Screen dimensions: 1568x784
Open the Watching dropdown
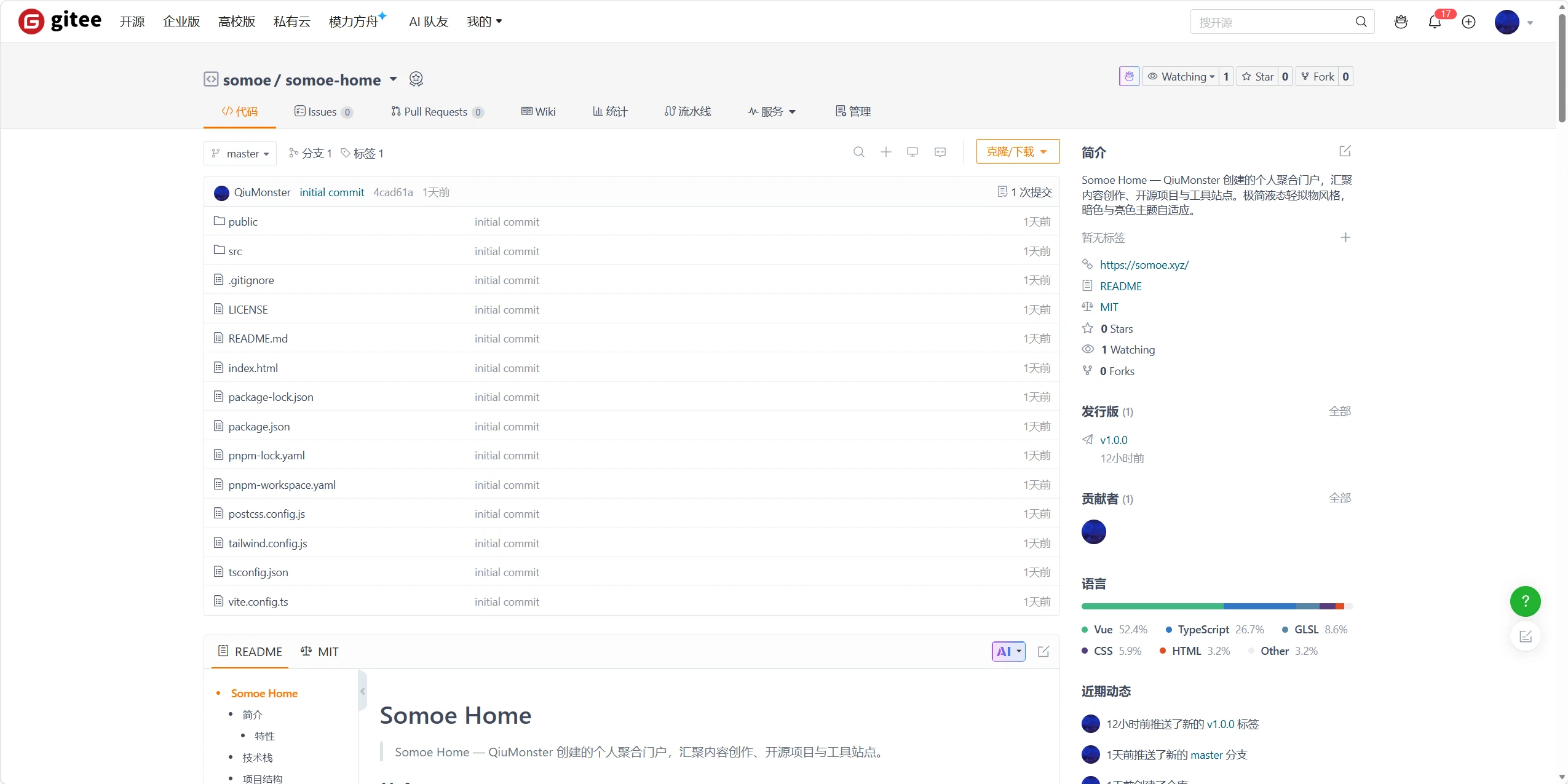1181,76
